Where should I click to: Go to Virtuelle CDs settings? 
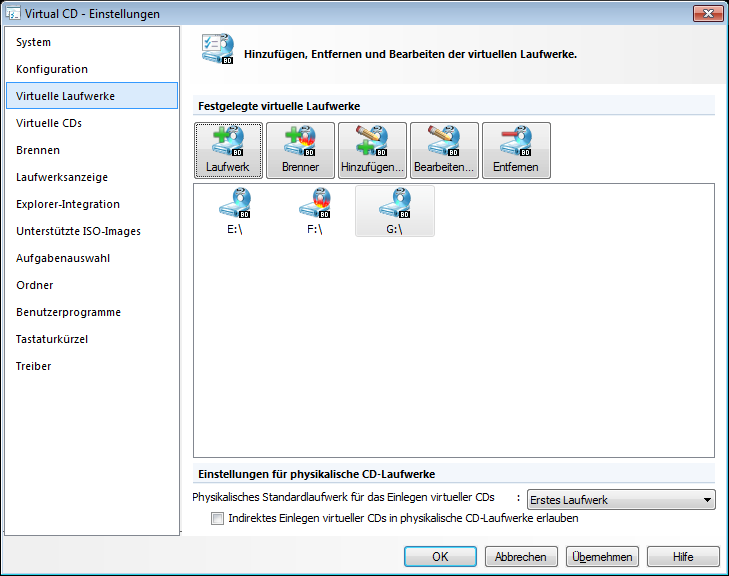click(92, 123)
